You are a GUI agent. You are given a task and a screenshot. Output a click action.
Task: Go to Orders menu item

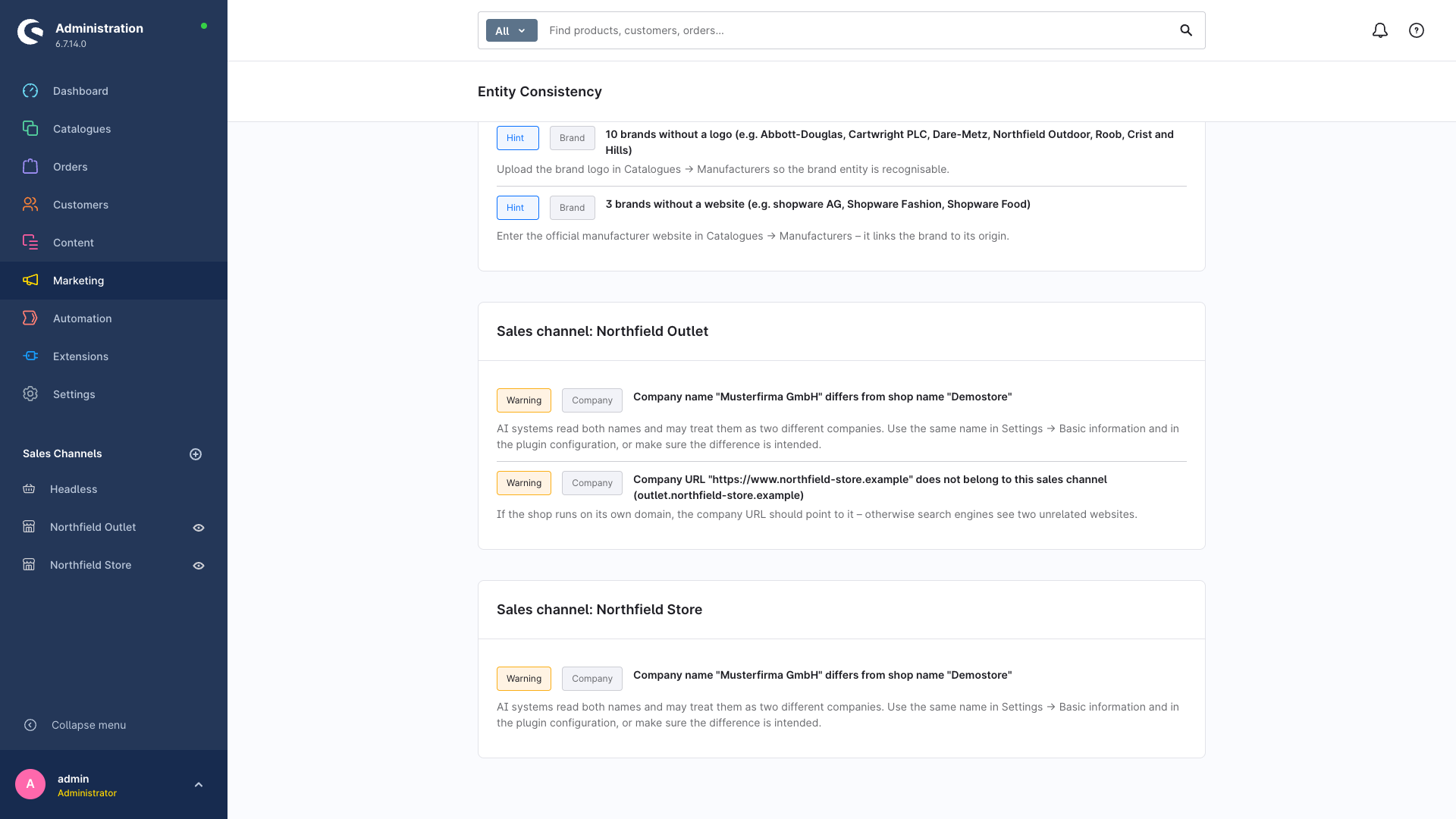coord(114,167)
